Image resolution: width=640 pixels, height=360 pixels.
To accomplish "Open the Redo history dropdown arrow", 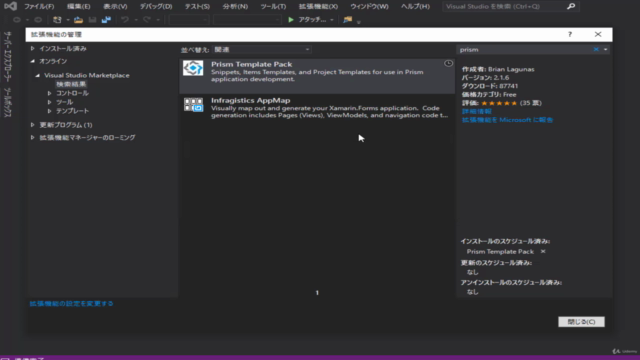I will point(158,20).
